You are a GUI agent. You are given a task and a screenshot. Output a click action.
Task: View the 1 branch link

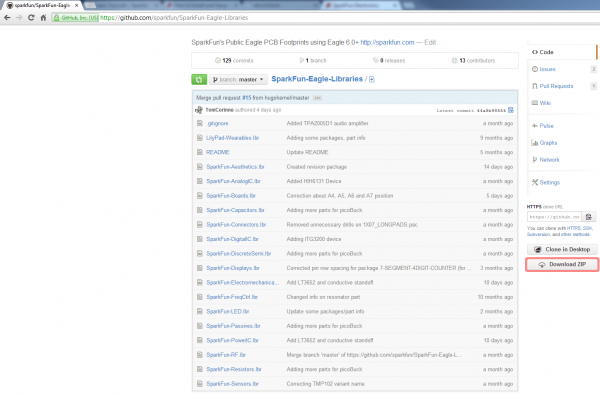click(313, 60)
